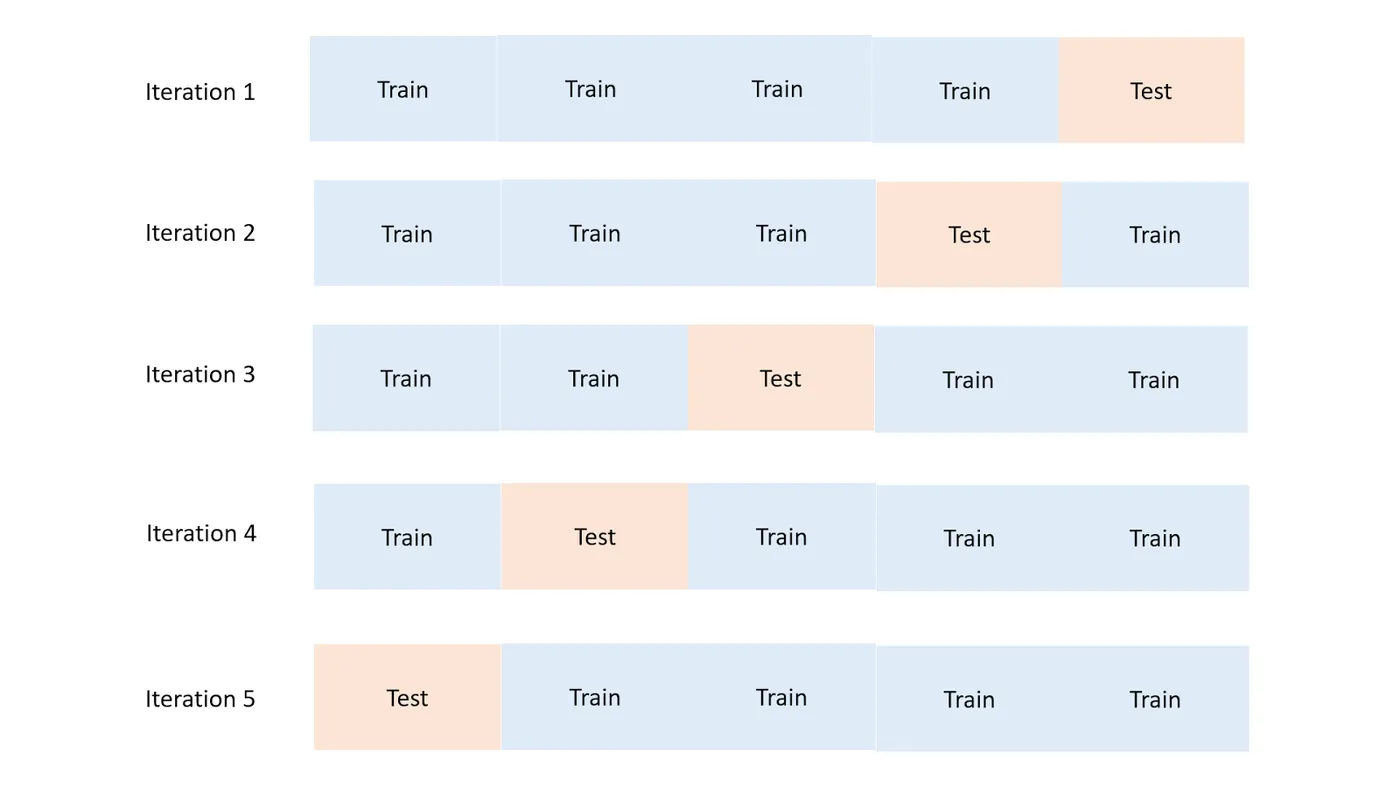Select the Test block in Iteration 2

(x=969, y=234)
